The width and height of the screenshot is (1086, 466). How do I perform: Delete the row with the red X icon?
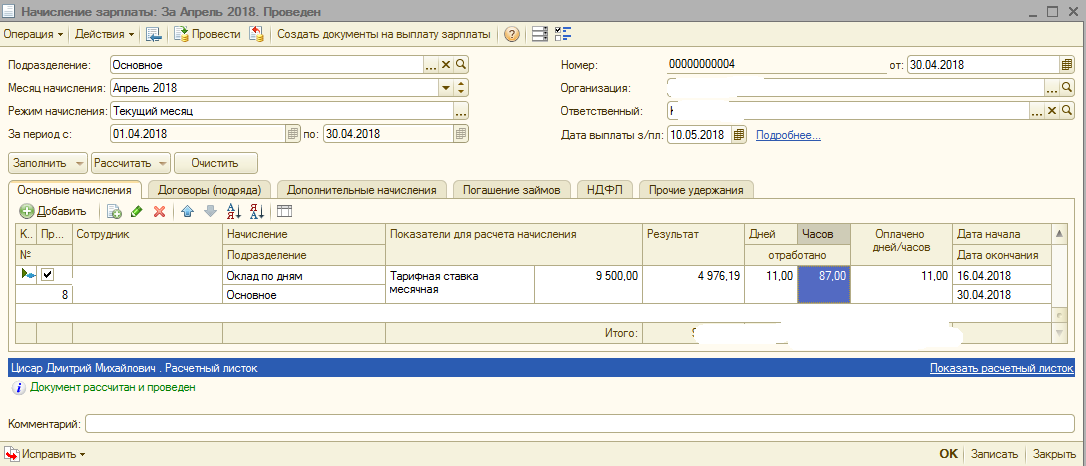tap(158, 211)
